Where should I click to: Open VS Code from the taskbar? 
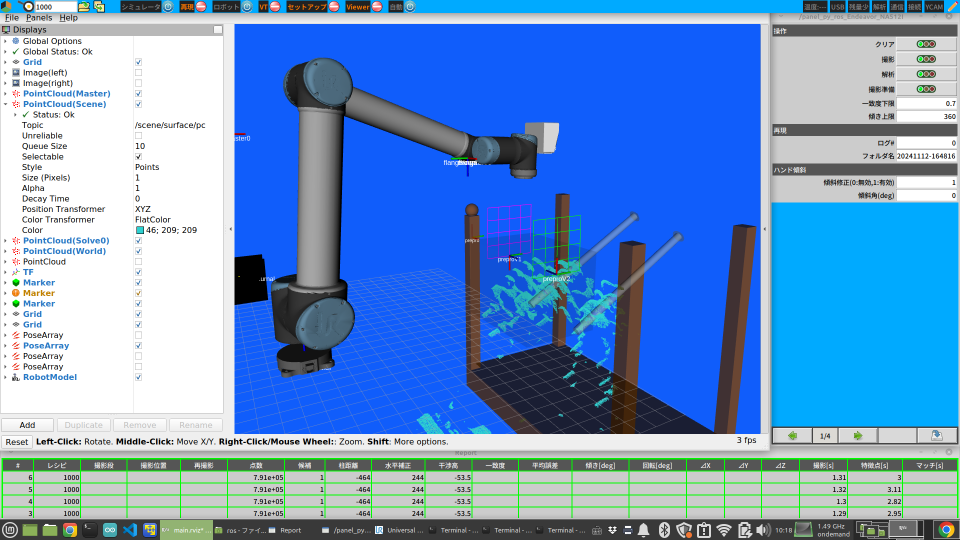click(x=130, y=530)
